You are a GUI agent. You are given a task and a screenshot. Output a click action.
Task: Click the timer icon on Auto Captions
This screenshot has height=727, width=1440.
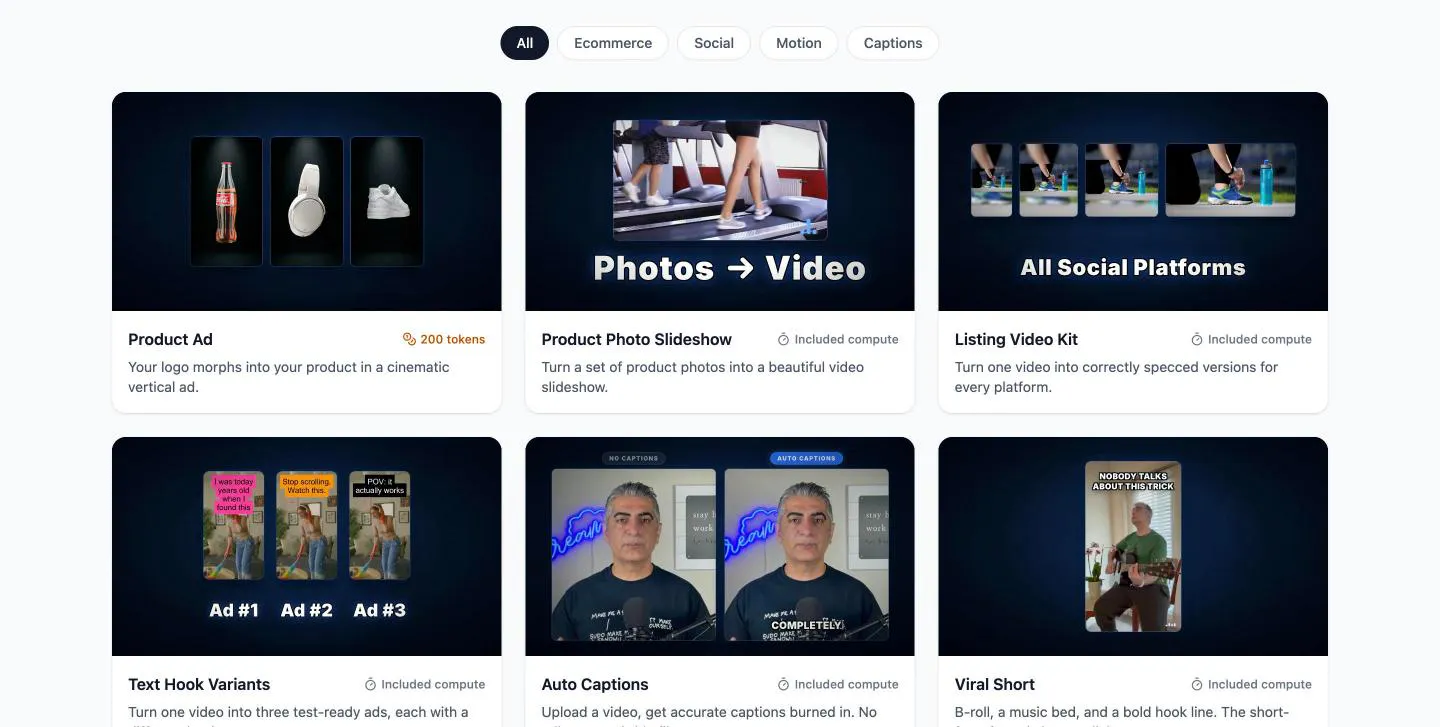coord(784,685)
